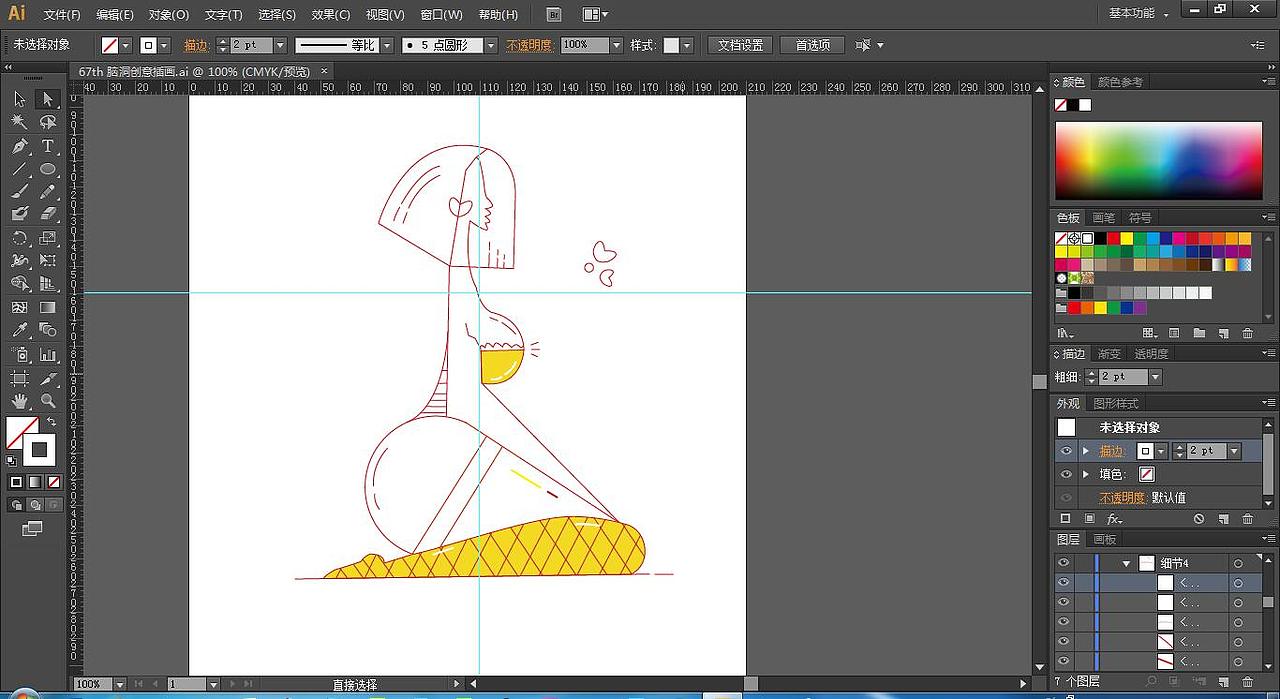Screen dimensions: 1280x699
Task: Open 文件(F) menu
Action: (62, 15)
